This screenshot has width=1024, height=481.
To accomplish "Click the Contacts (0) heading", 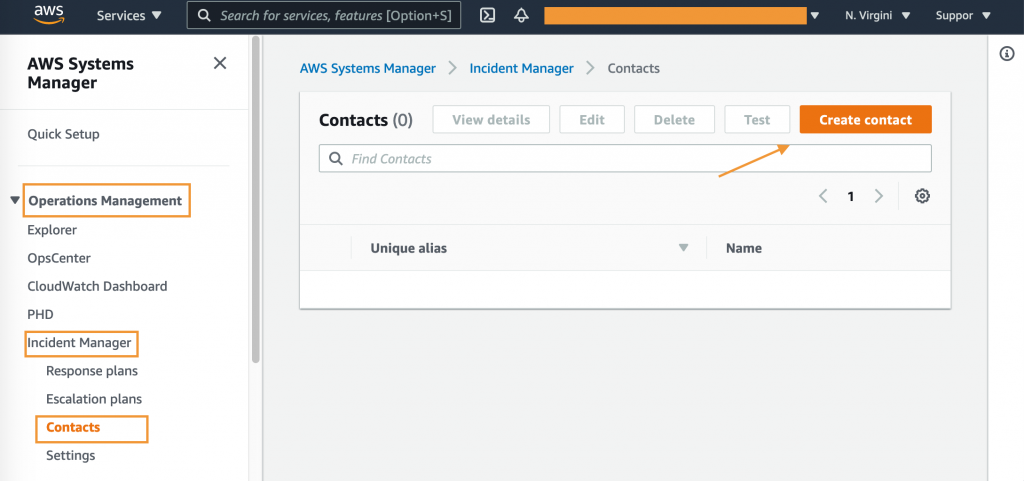I will pyautogui.click(x=366, y=120).
